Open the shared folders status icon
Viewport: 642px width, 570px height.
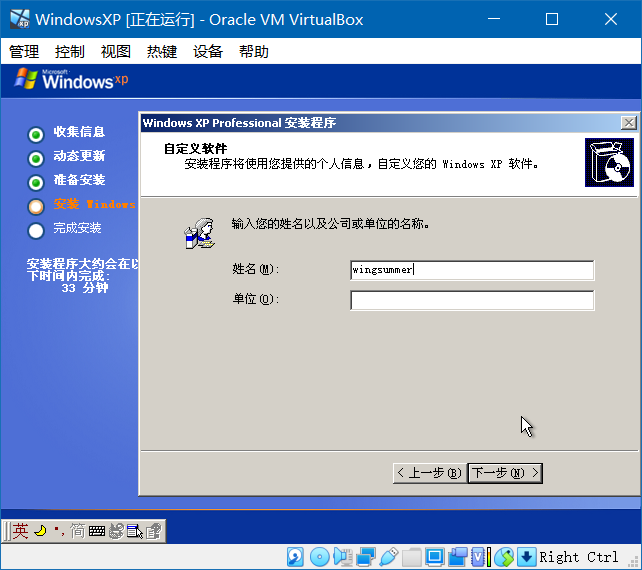[x=411, y=557]
